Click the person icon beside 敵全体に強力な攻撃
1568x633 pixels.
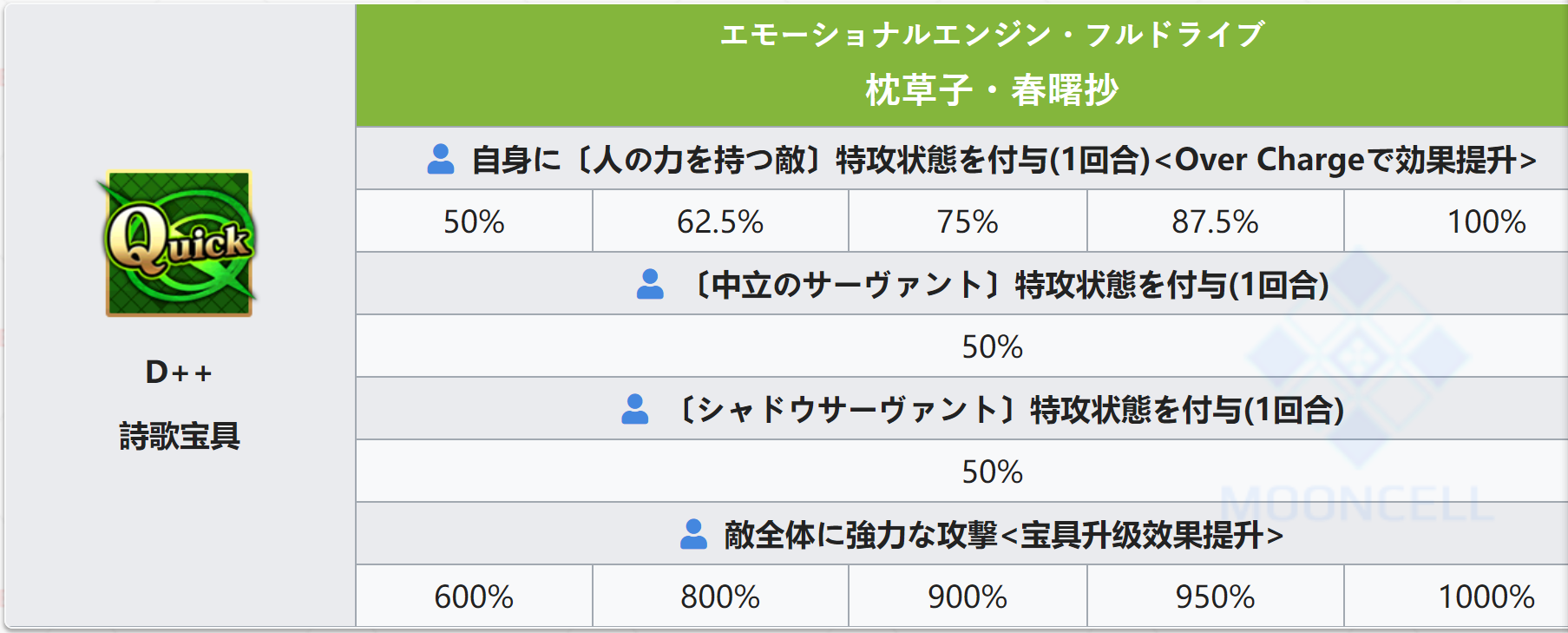(x=693, y=535)
